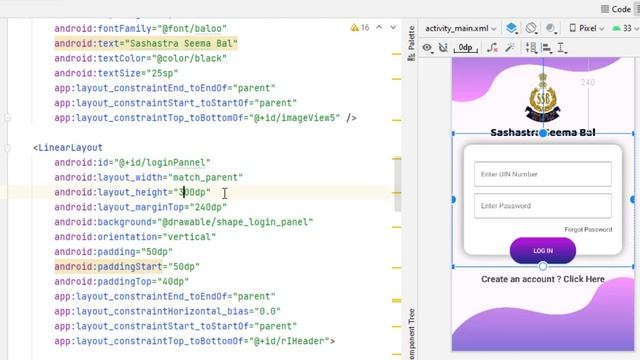Click android:layout_width="match_parent" line

point(149,178)
